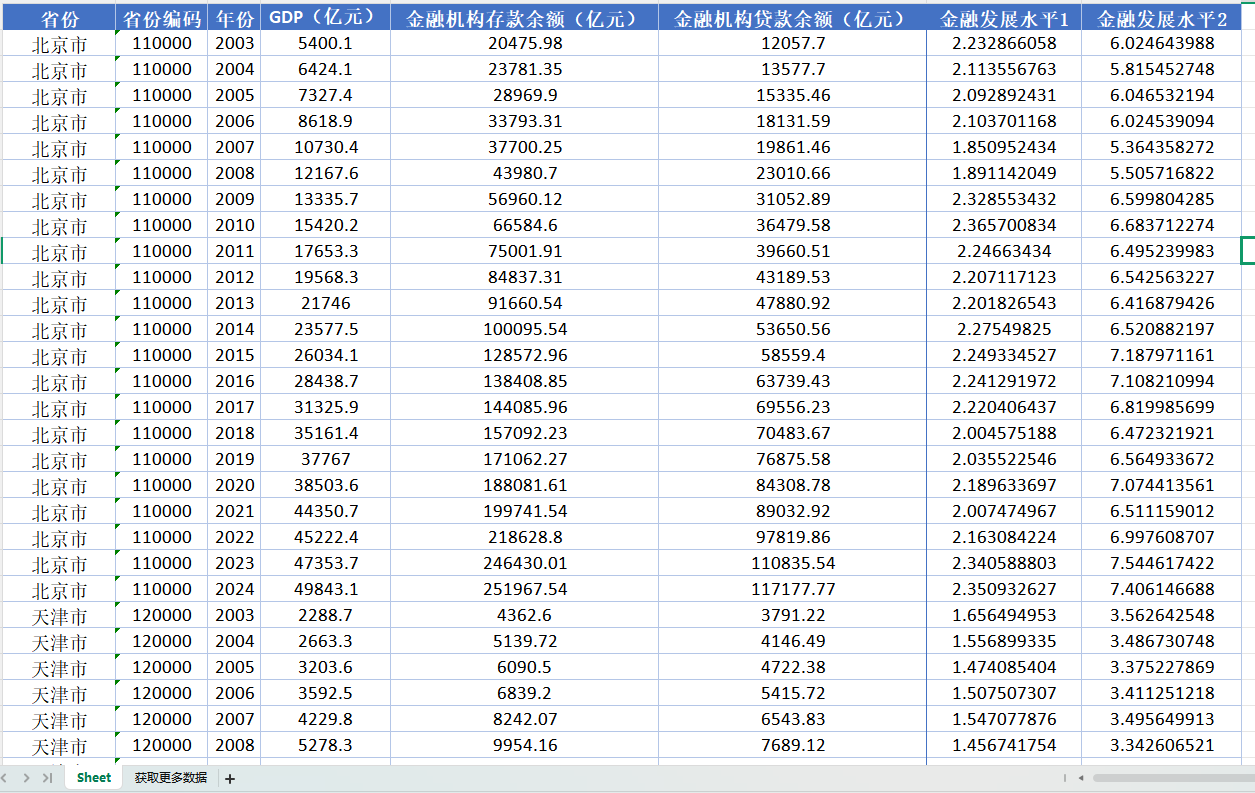The image size is (1255, 793).
Task: Select cell containing 2.007474967
Action: (x=1004, y=512)
